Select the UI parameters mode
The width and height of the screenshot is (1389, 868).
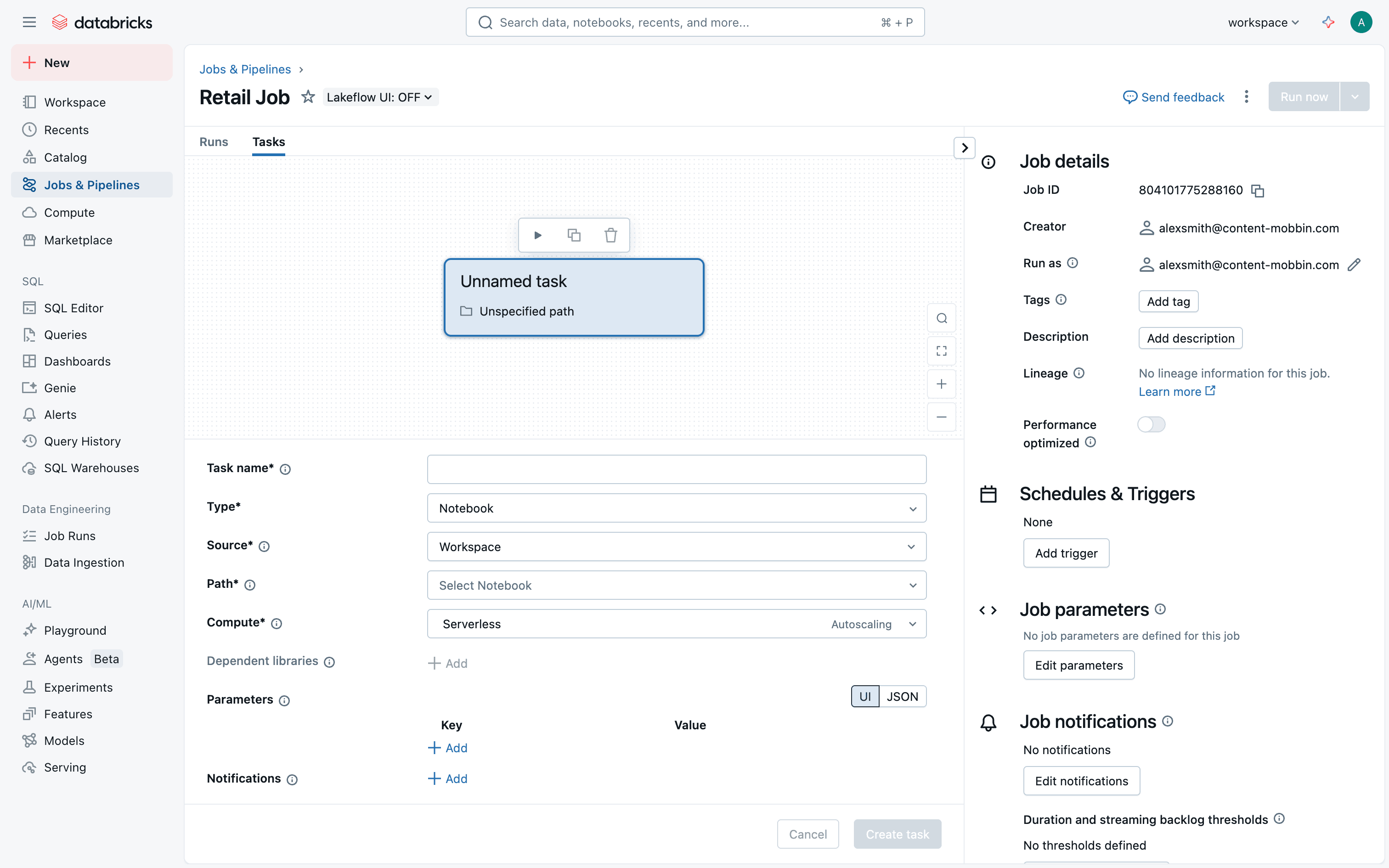[x=865, y=696]
